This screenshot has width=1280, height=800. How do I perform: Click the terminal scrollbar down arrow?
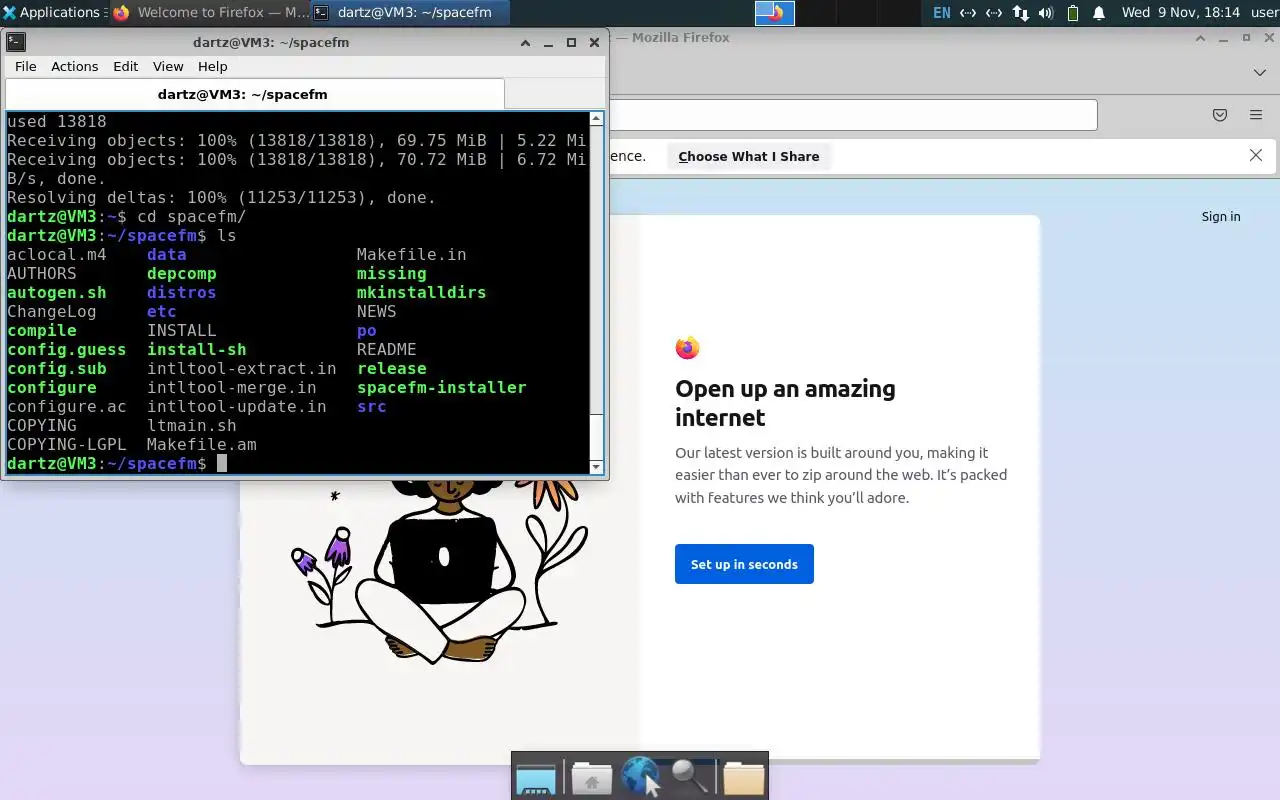pyautogui.click(x=597, y=467)
